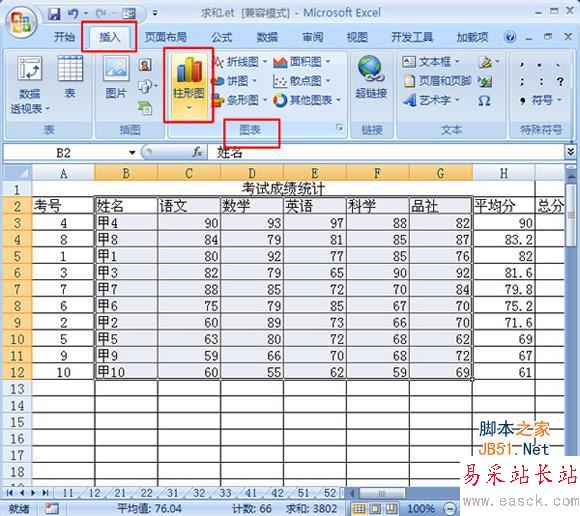The image size is (580, 516).
Task: Open the 开发工具 tab
Action: (412, 37)
